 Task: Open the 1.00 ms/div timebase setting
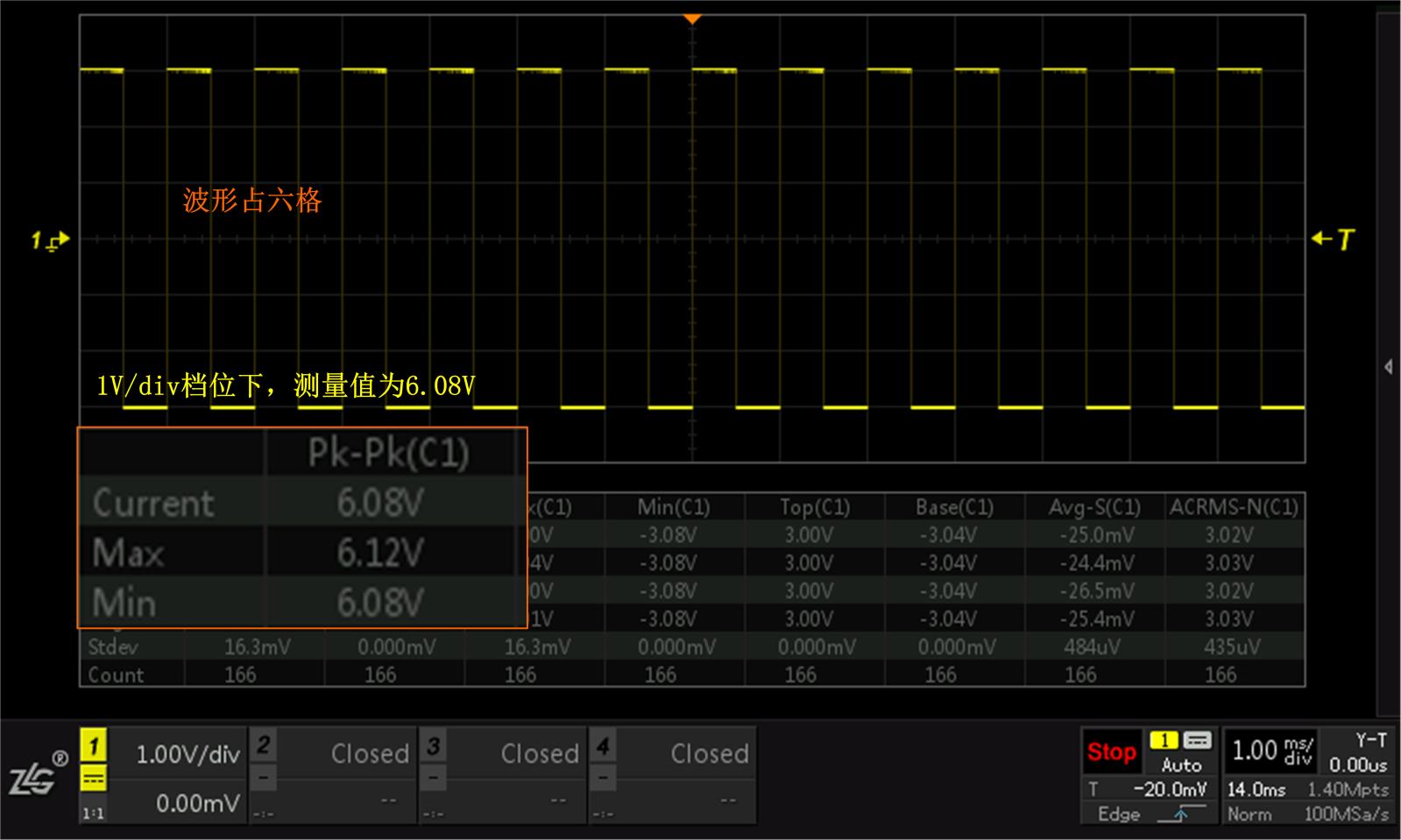[1273, 751]
